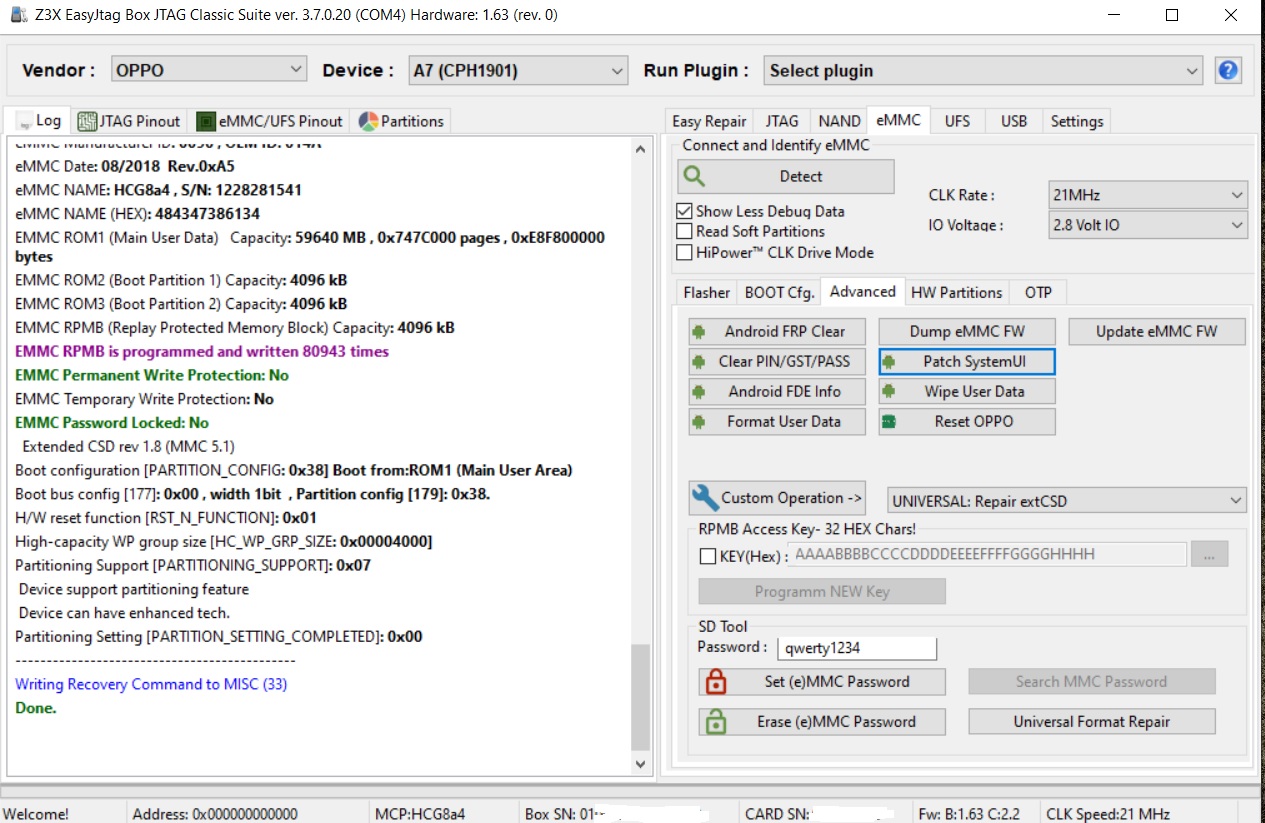Switch to the UFS tab

(957, 121)
